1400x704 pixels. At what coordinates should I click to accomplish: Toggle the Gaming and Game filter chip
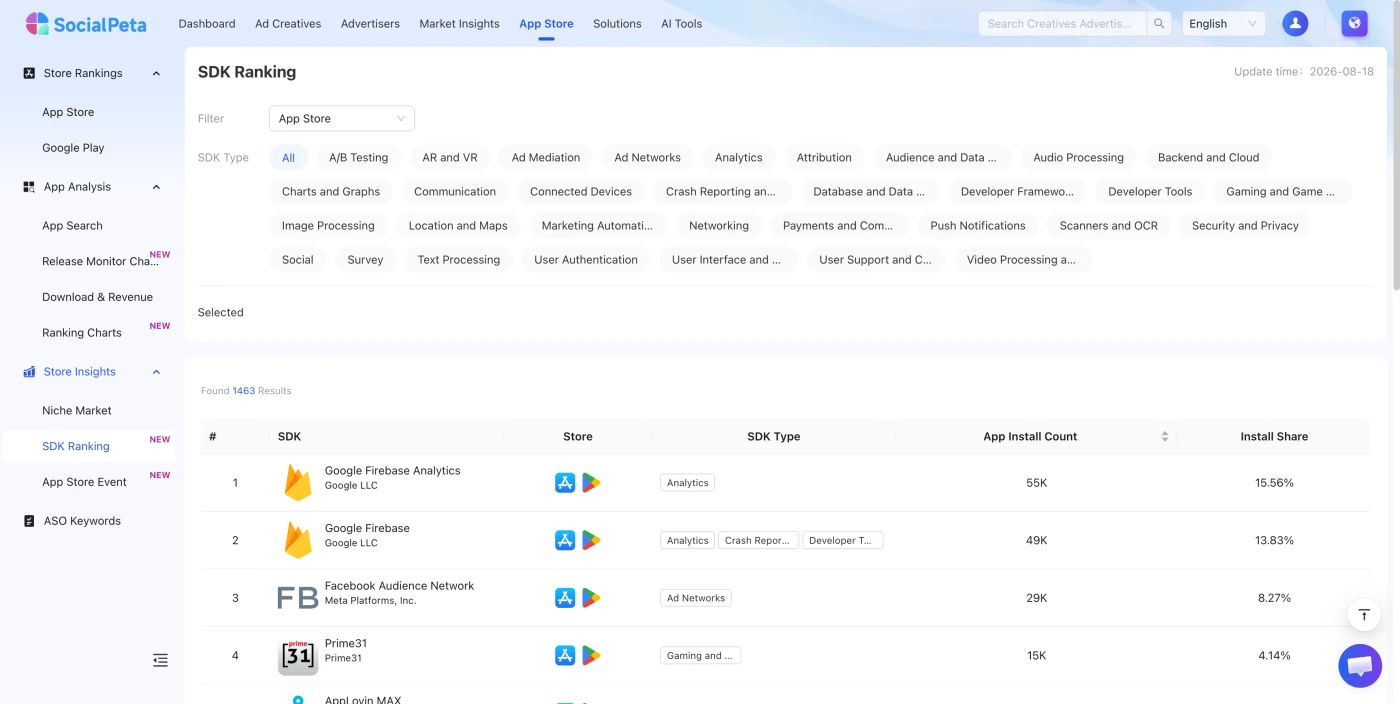point(1282,192)
